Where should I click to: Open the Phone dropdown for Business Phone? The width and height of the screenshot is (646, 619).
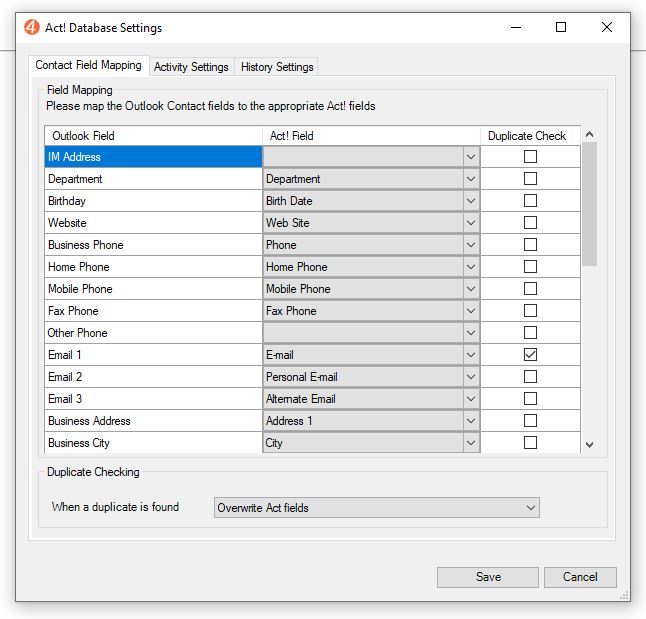(470, 245)
